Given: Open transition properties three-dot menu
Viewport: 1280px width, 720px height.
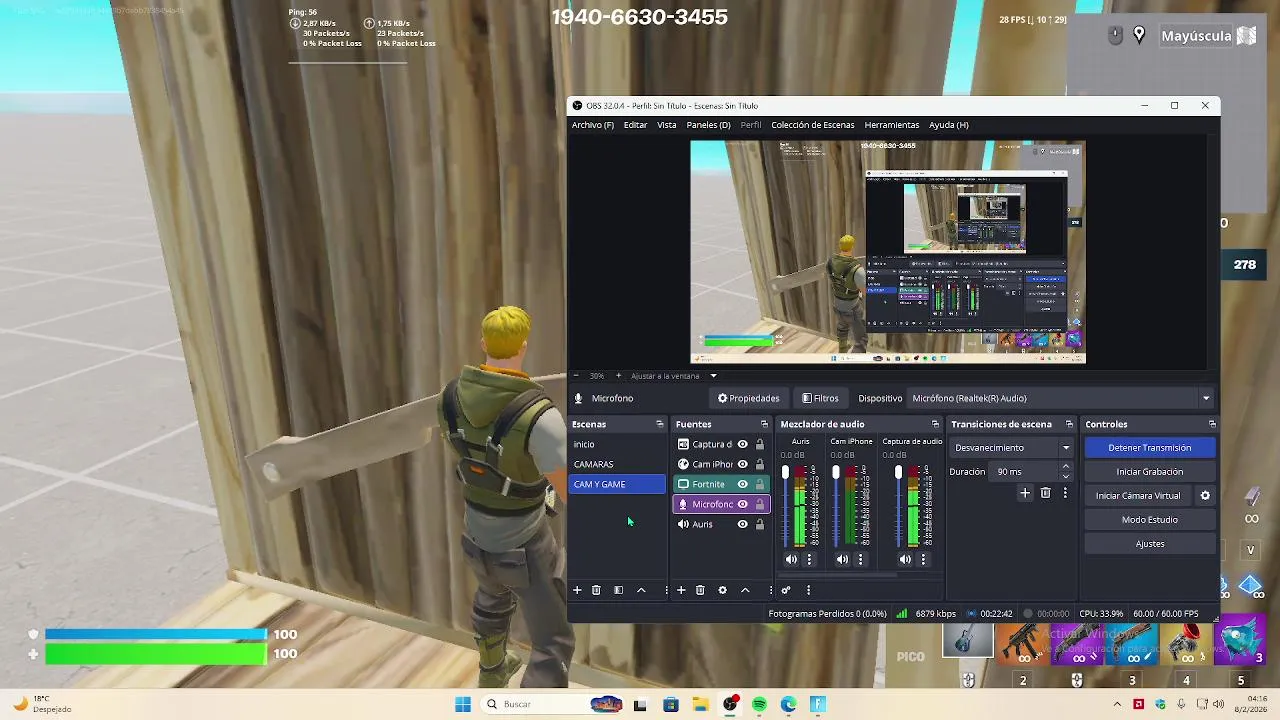Looking at the screenshot, I should [x=1065, y=493].
